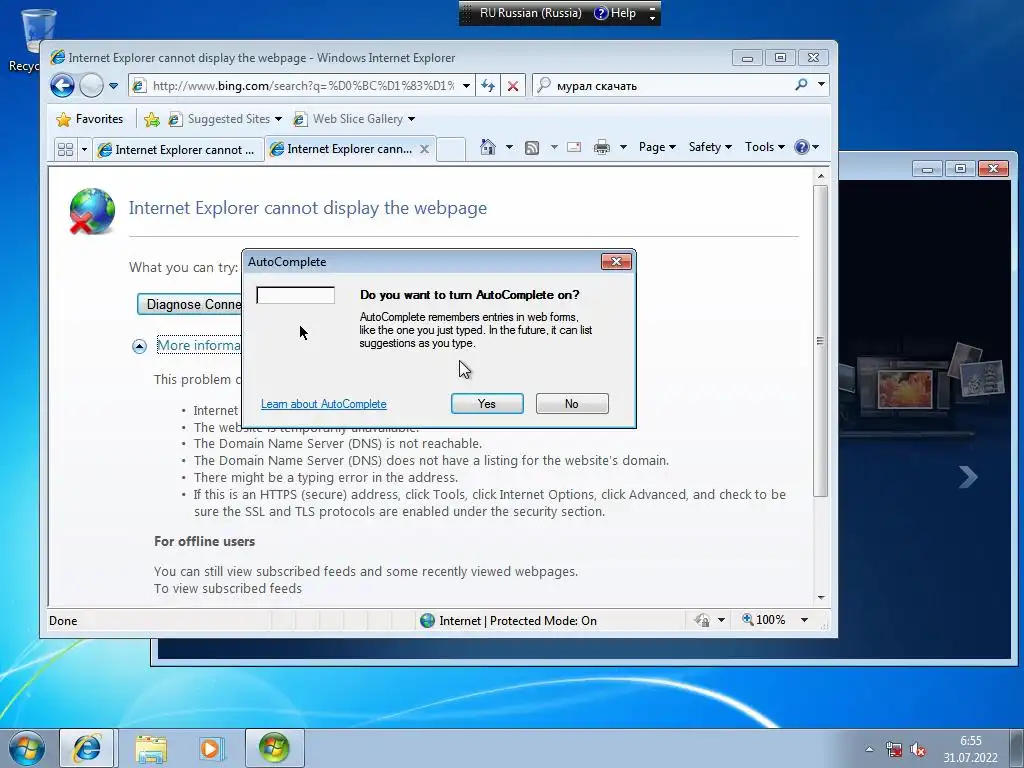This screenshot has height=768, width=1024.
Task: Open the Safety menu
Action: click(710, 147)
